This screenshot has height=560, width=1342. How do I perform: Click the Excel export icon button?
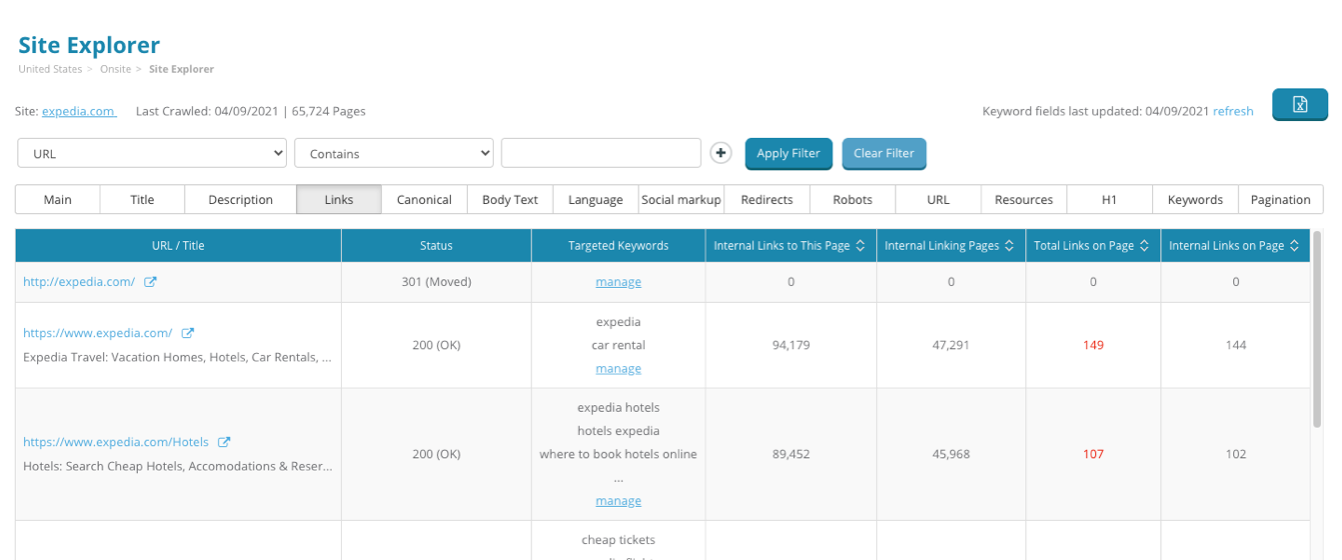click(x=1299, y=105)
